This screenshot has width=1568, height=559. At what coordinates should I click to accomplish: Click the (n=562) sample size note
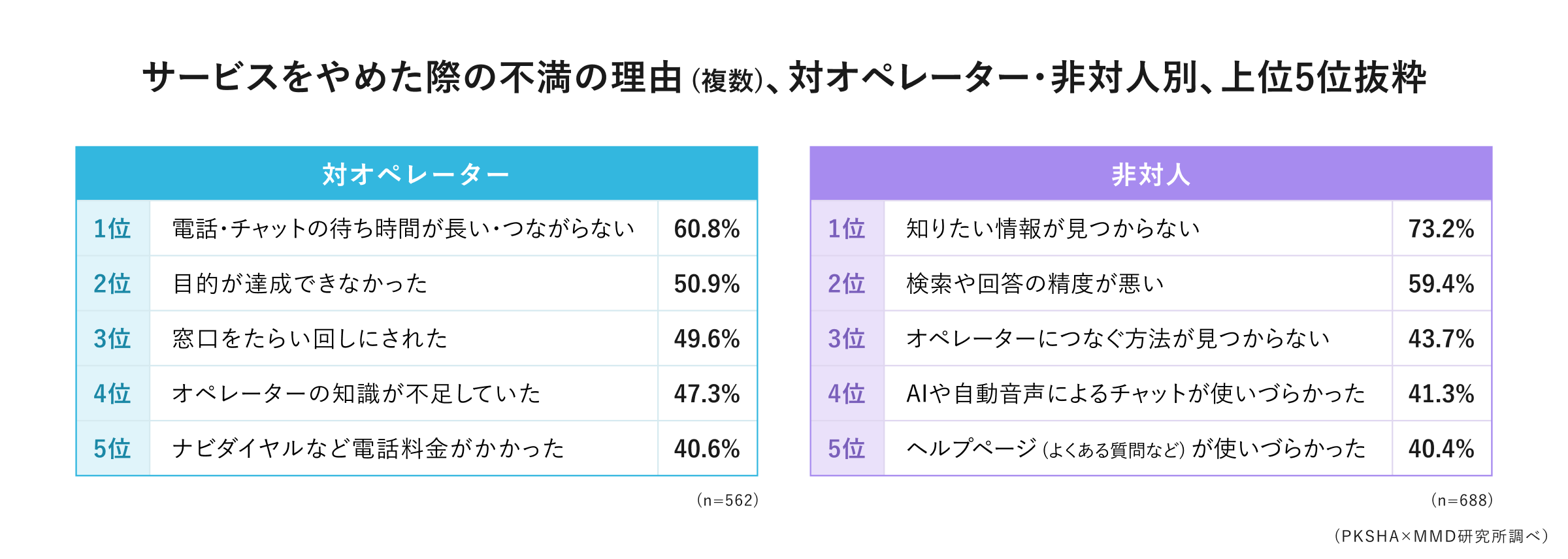pyautogui.click(x=727, y=500)
